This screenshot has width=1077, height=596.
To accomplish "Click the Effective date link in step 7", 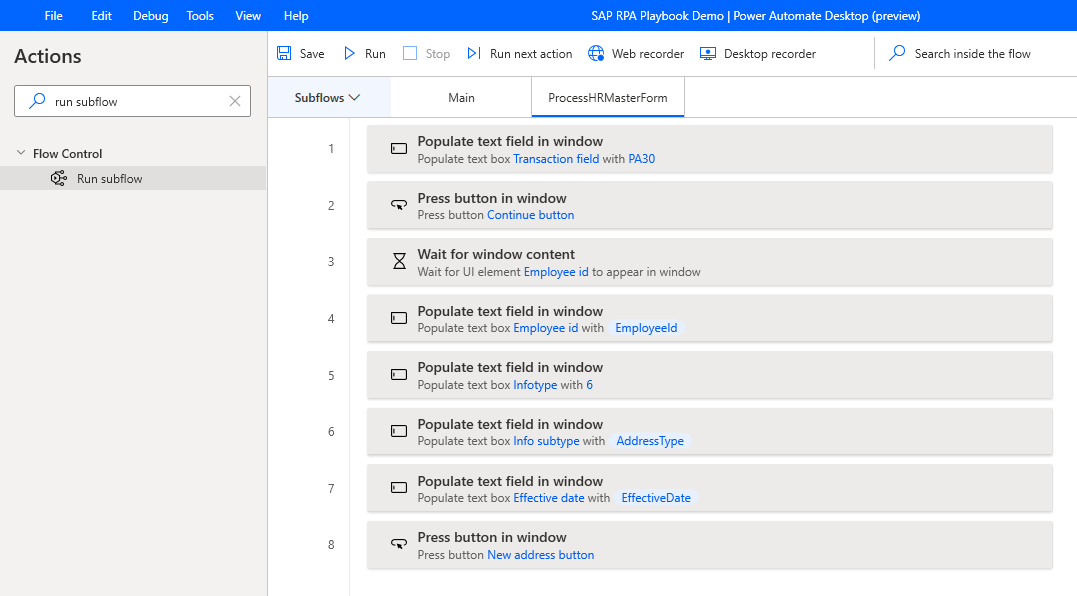I will coord(549,498).
